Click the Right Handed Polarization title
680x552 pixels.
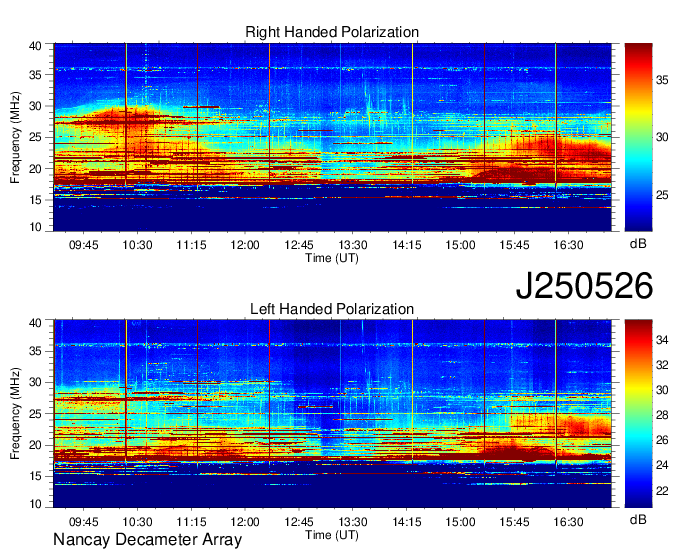pyautogui.click(x=332, y=32)
